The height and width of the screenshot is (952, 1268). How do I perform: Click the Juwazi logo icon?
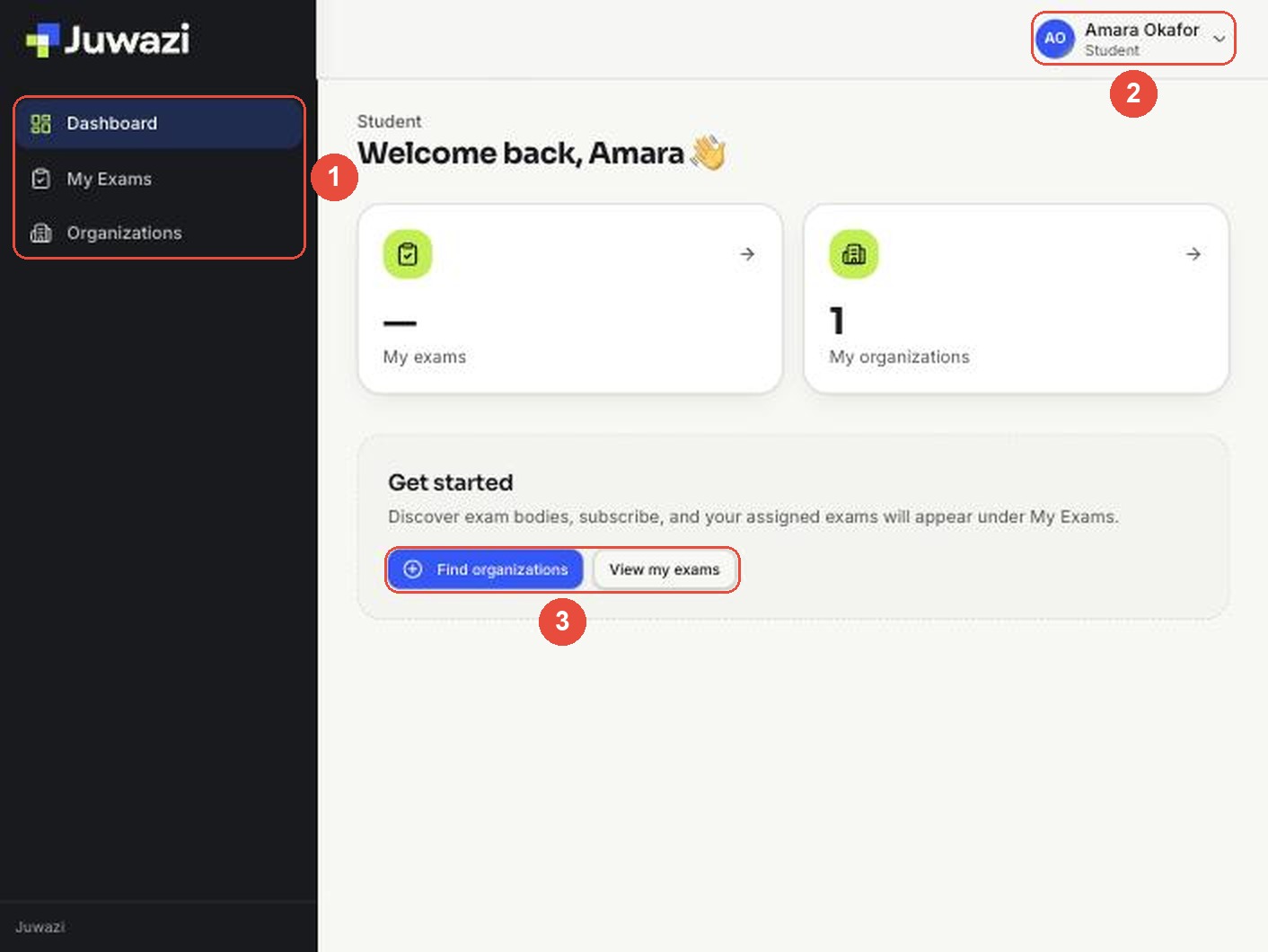tap(42, 40)
